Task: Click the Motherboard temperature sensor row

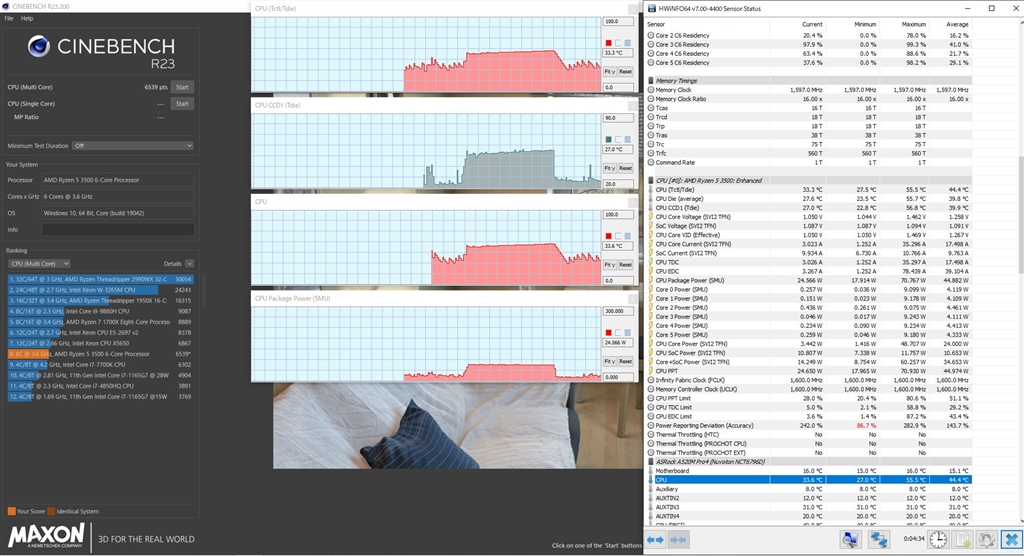Action: coord(809,471)
